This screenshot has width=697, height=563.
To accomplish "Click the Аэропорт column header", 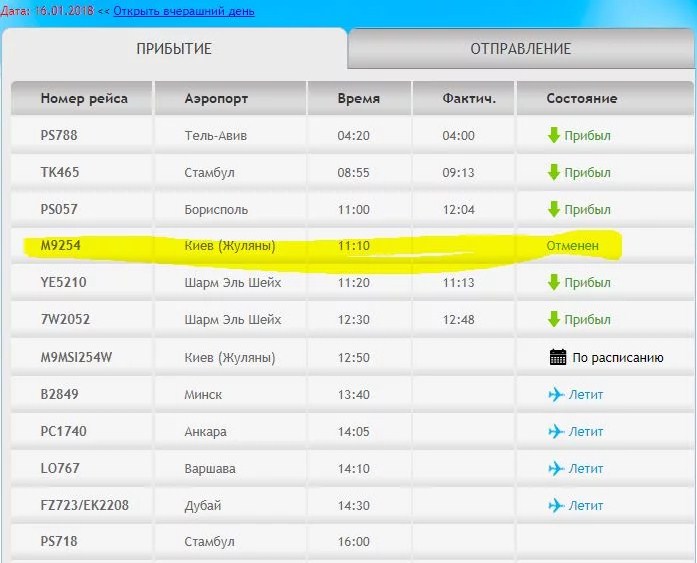I will (x=216, y=98).
